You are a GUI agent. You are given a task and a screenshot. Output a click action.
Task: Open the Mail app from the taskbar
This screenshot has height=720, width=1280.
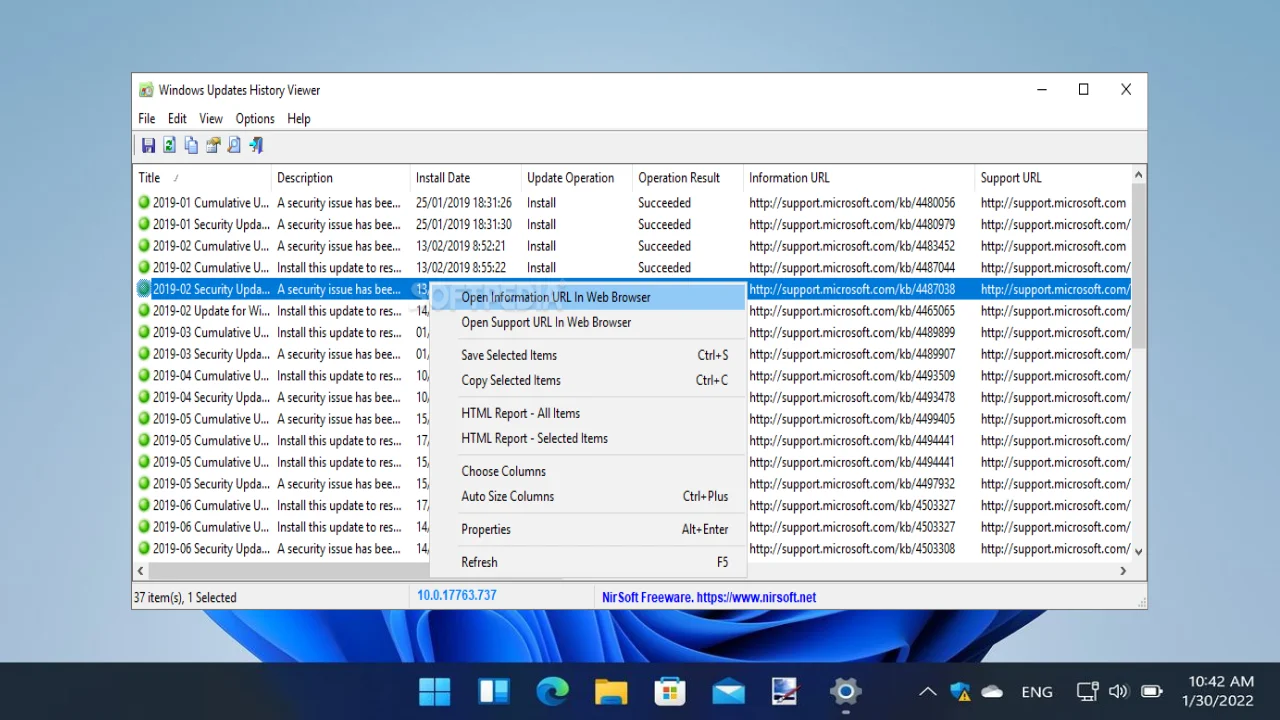(x=728, y=691)
